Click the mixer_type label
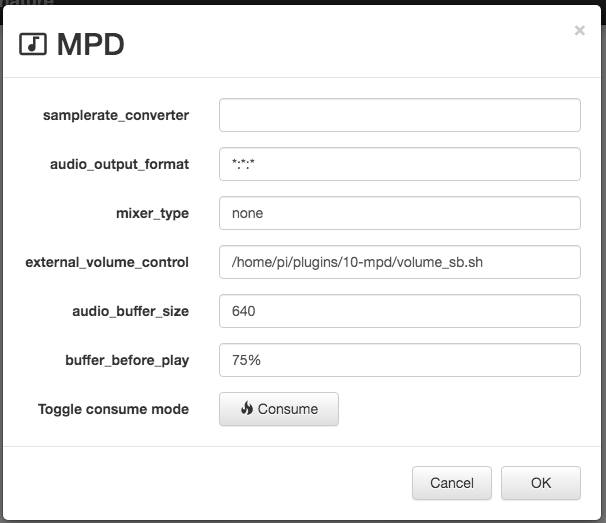The image size is (606, 523). pos(152,213)
